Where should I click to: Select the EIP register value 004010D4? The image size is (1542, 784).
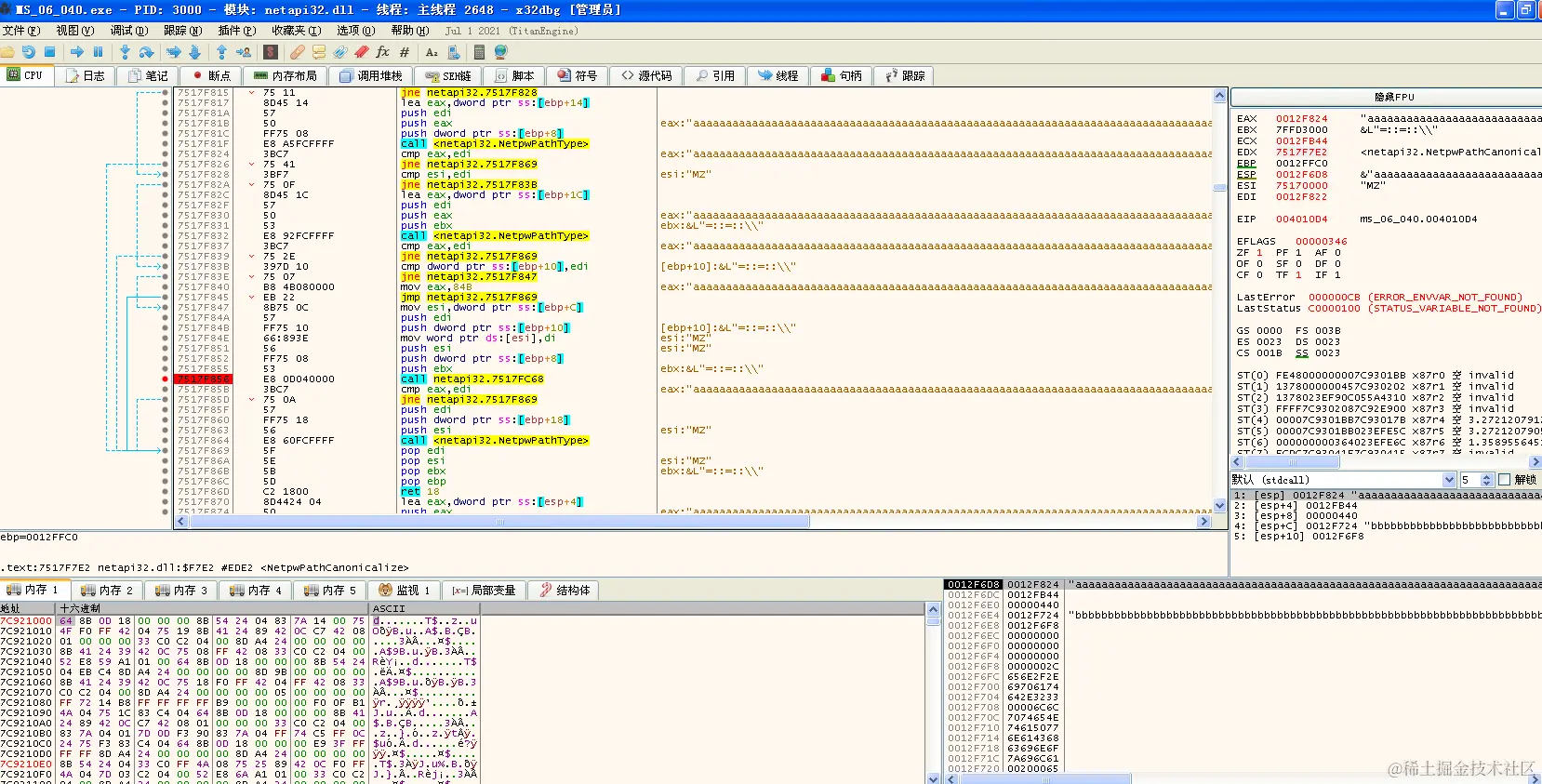tap(1302, 219)
